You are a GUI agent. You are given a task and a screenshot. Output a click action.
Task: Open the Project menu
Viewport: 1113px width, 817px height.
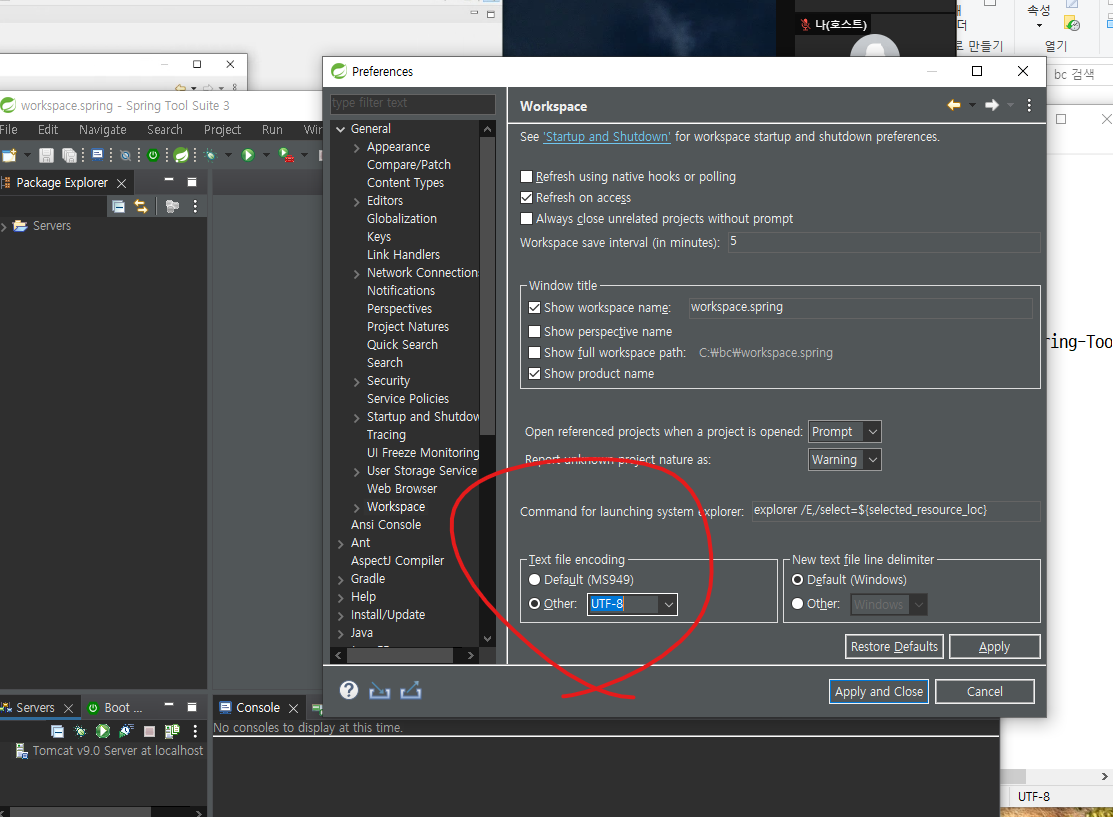pos(222,130)
